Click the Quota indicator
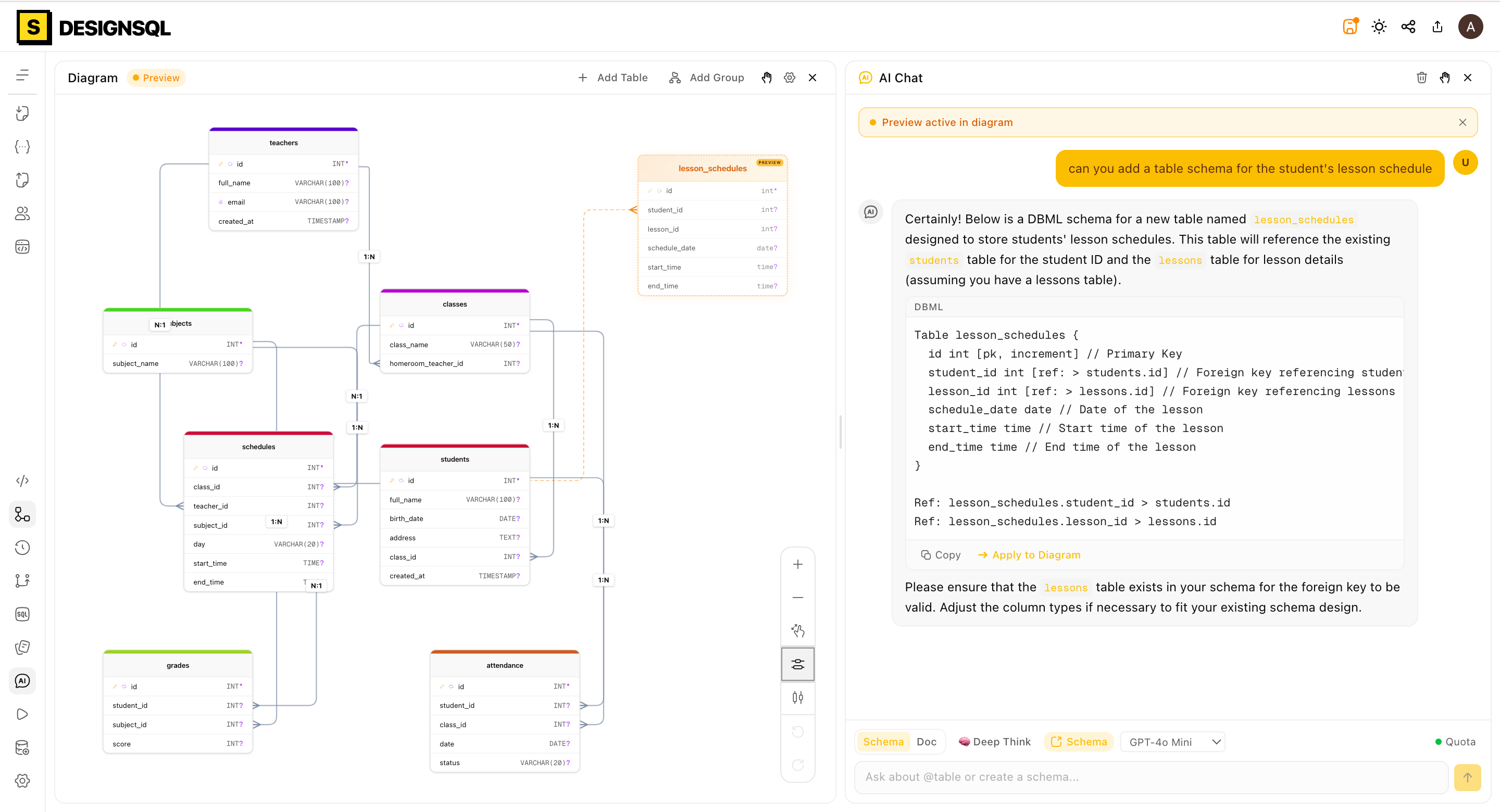 [x=1455, y=742]
